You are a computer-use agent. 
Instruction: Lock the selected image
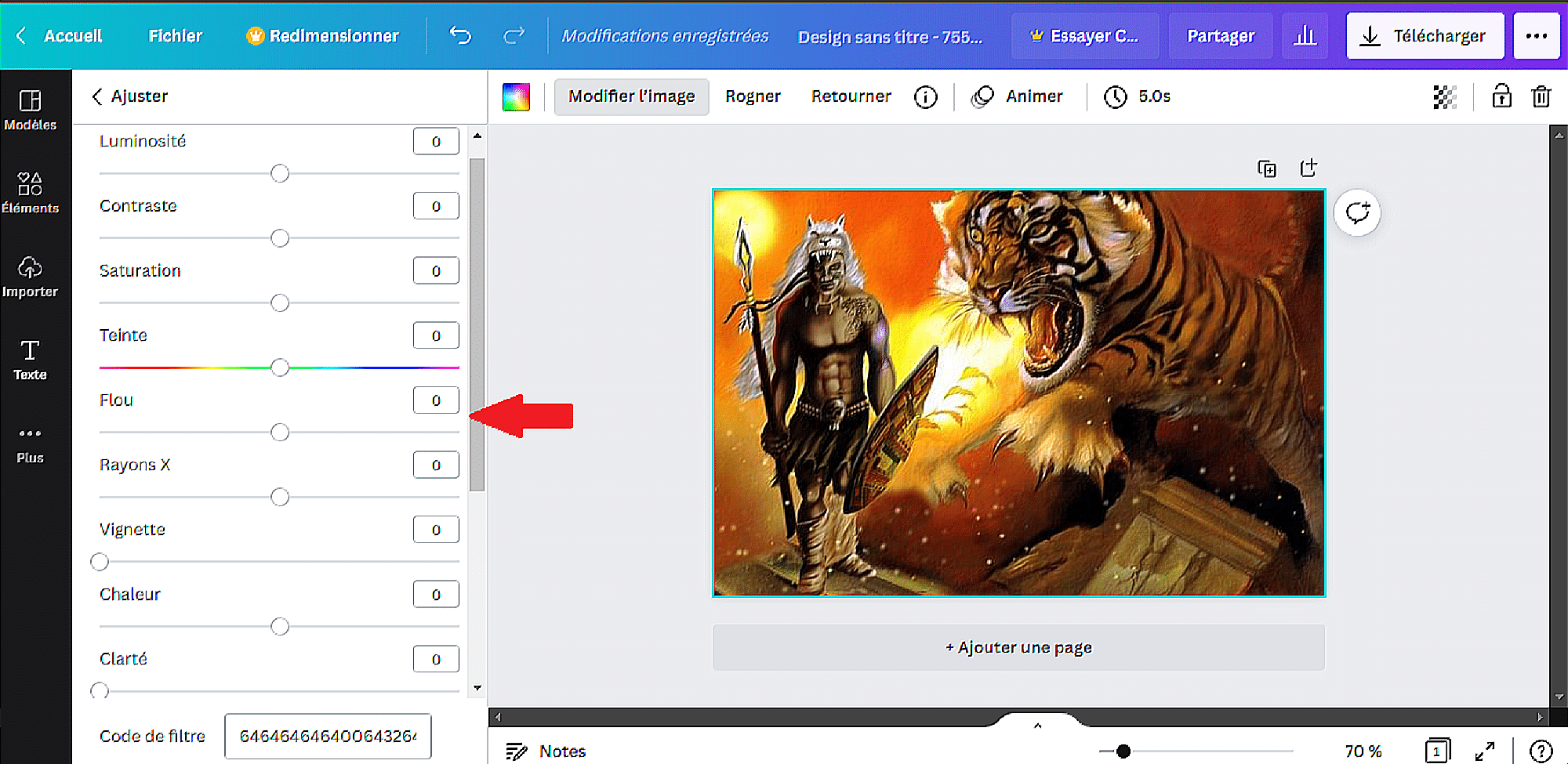tap(1501, 96)
